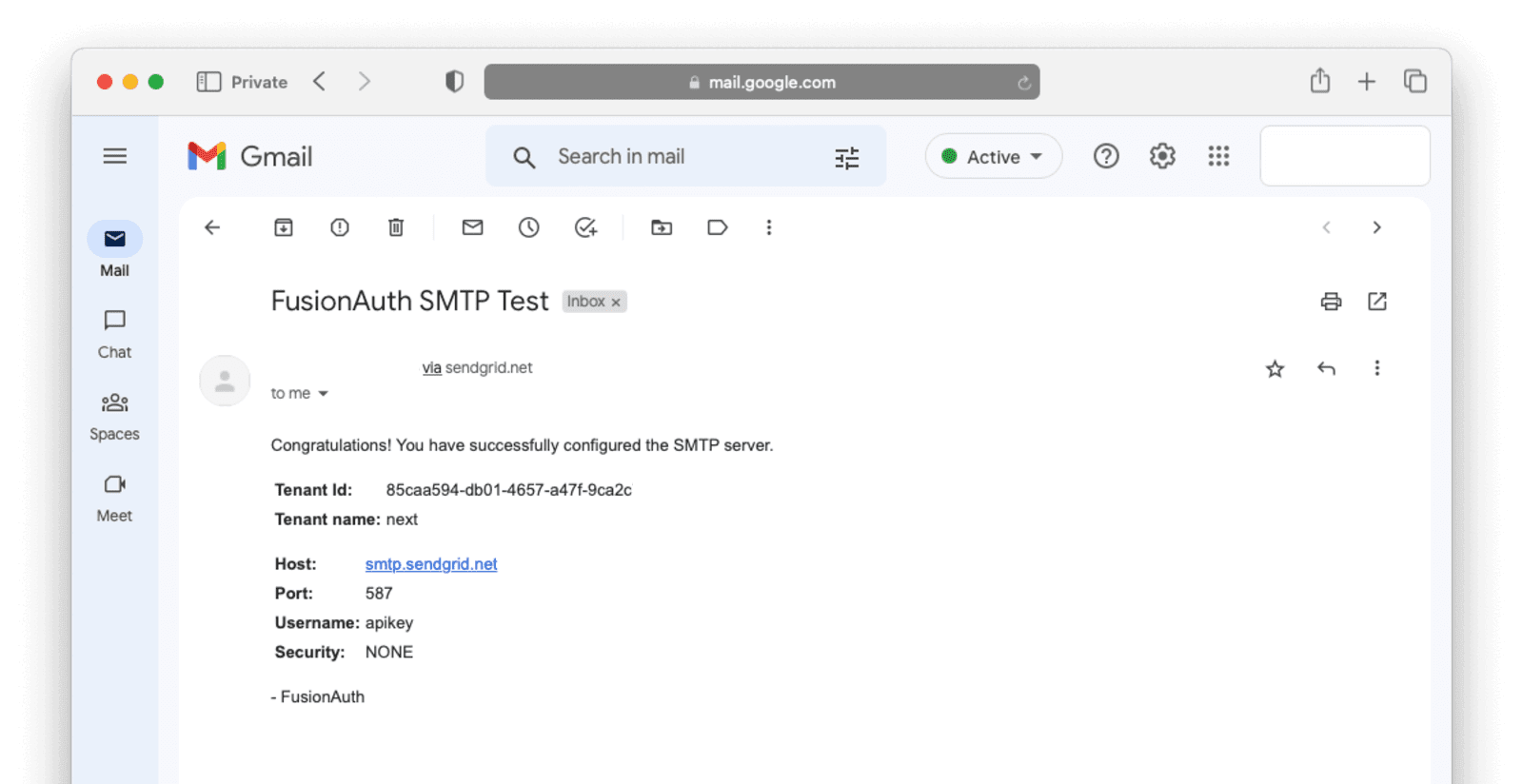Image resolution: width=1523 pixels, height=784 pixels.
Task: Open the smtp.sendgrid.net link
Action: click(x=431, y=564)
